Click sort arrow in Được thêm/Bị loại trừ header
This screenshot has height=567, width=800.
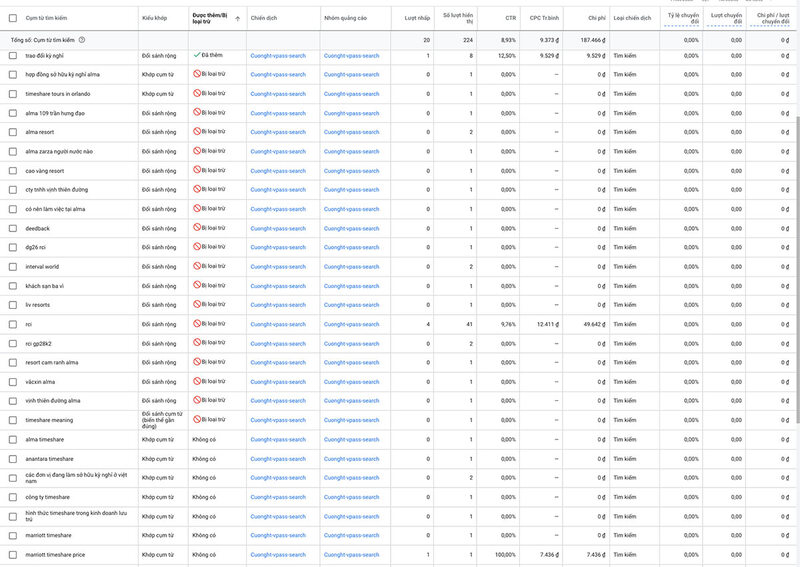[x=238, y=19]
